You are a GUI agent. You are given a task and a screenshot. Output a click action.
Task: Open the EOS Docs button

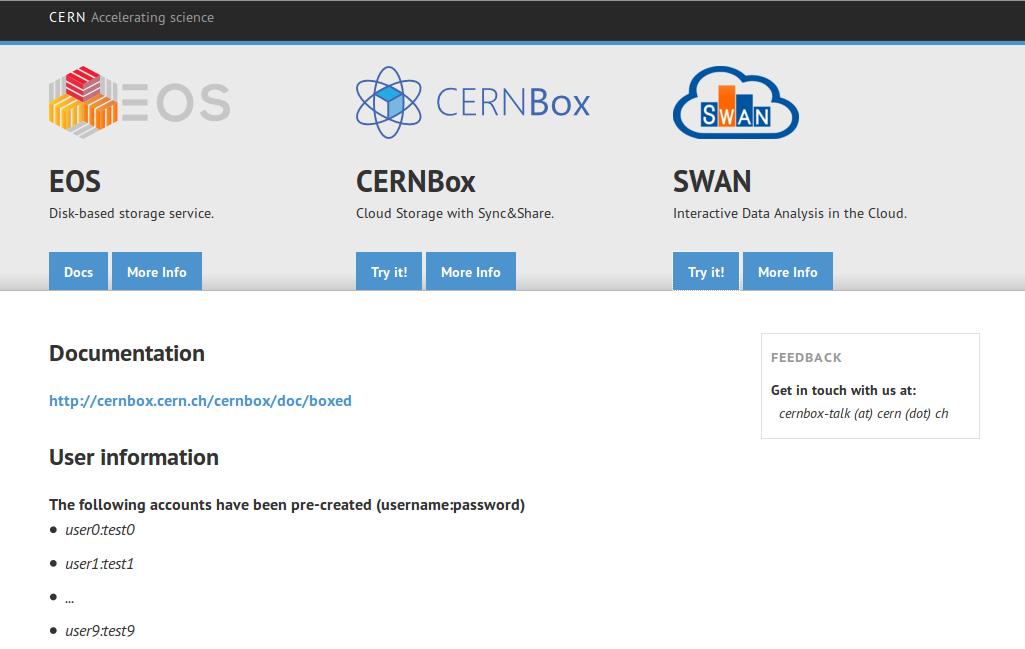click(79, 272)
